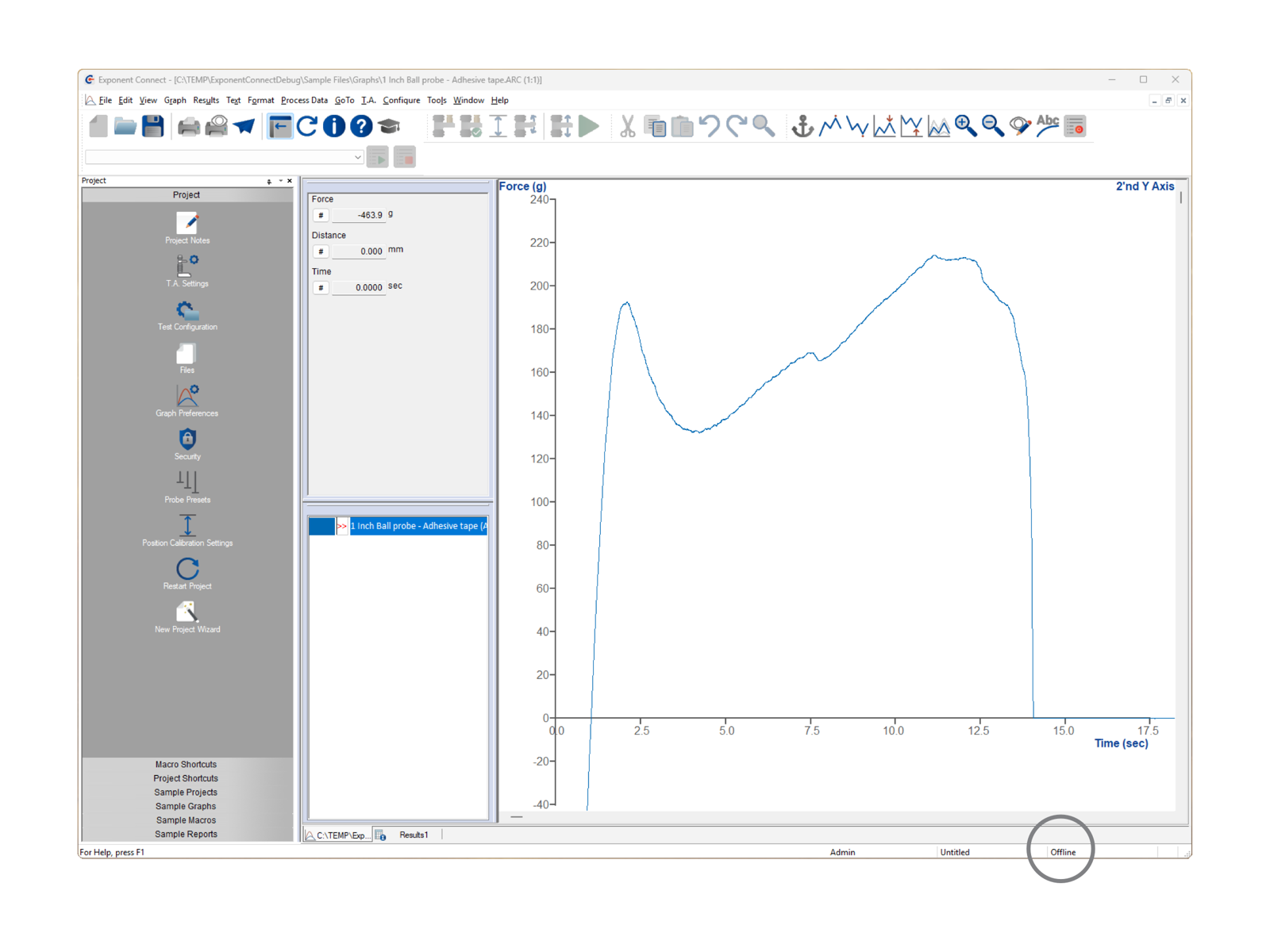Open the File menu
This screenshot has width=1270, height=952.
(105, 101)
